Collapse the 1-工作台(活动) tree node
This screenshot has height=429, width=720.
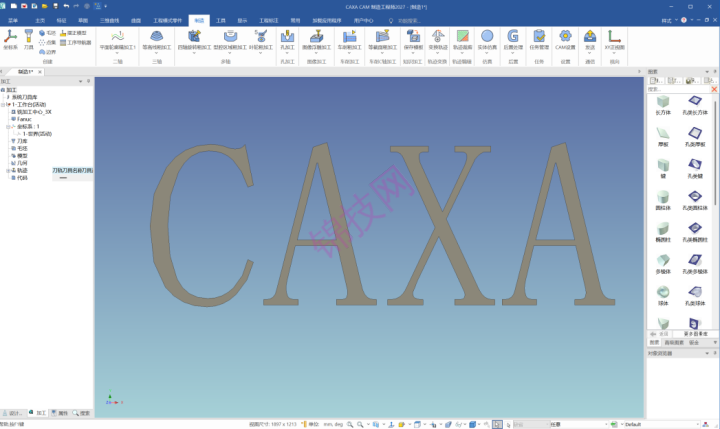tap(3, 105)
